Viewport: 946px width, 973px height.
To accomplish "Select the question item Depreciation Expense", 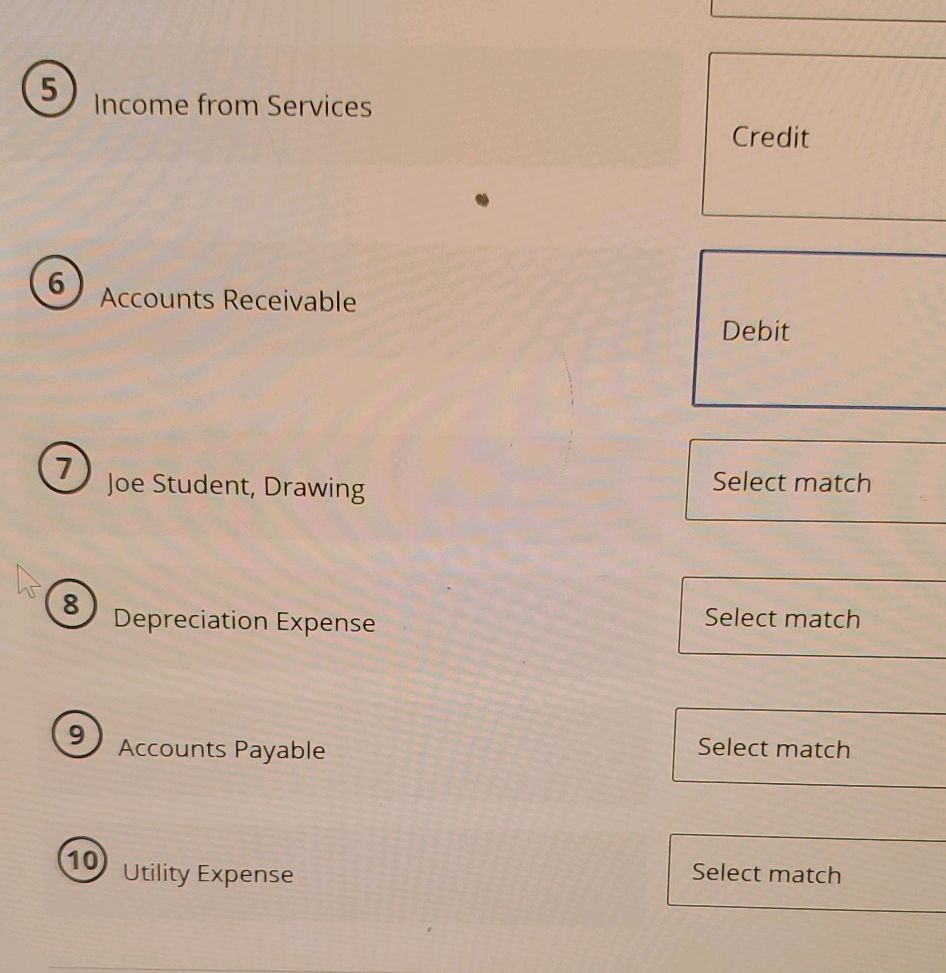I will pos(245,621).
